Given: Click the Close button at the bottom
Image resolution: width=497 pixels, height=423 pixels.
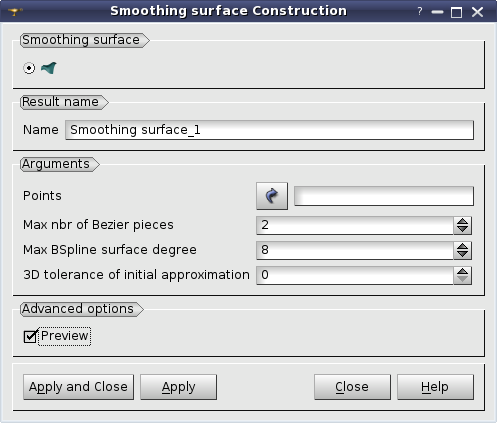Looking at the screenshot, I should pos(352,387).
